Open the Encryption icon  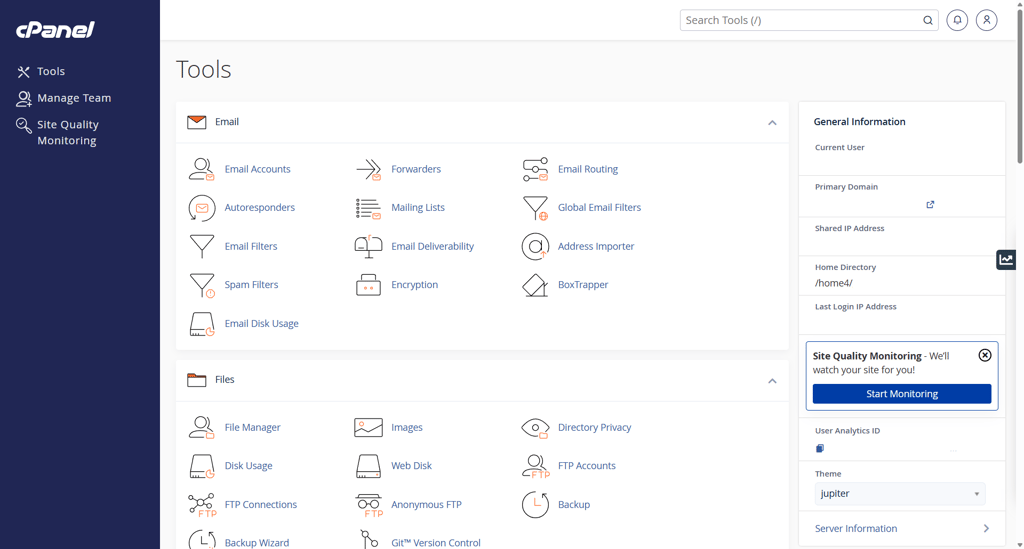[x=368, y=285]
